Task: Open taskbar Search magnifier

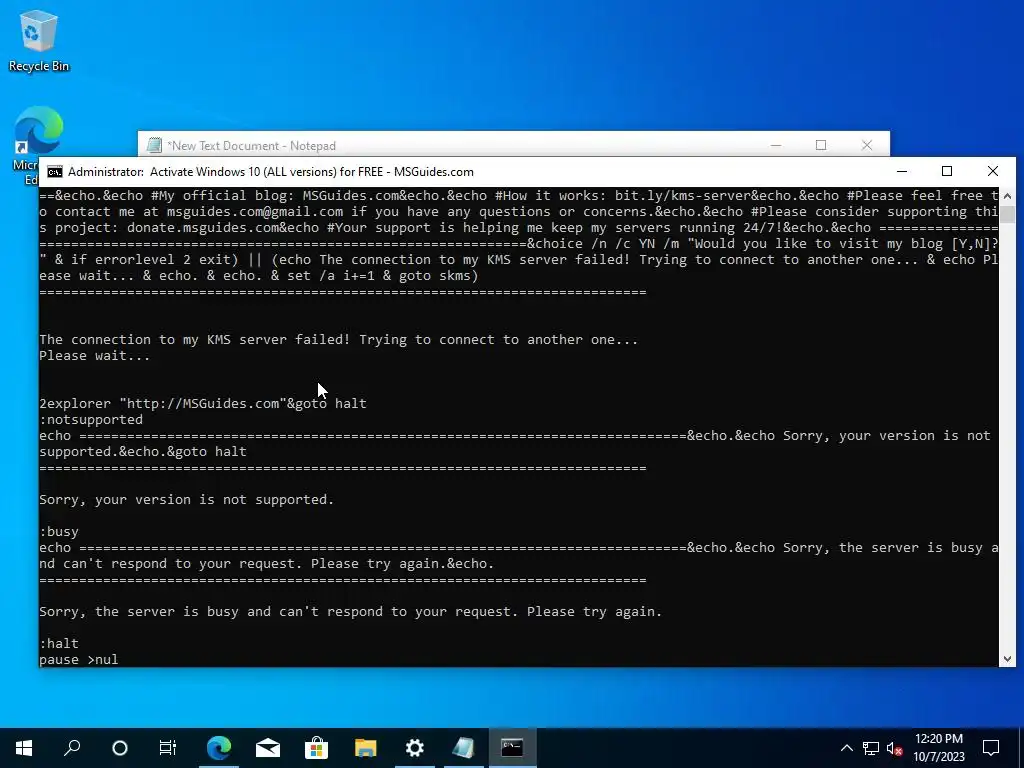Action: tap(72, 748)
